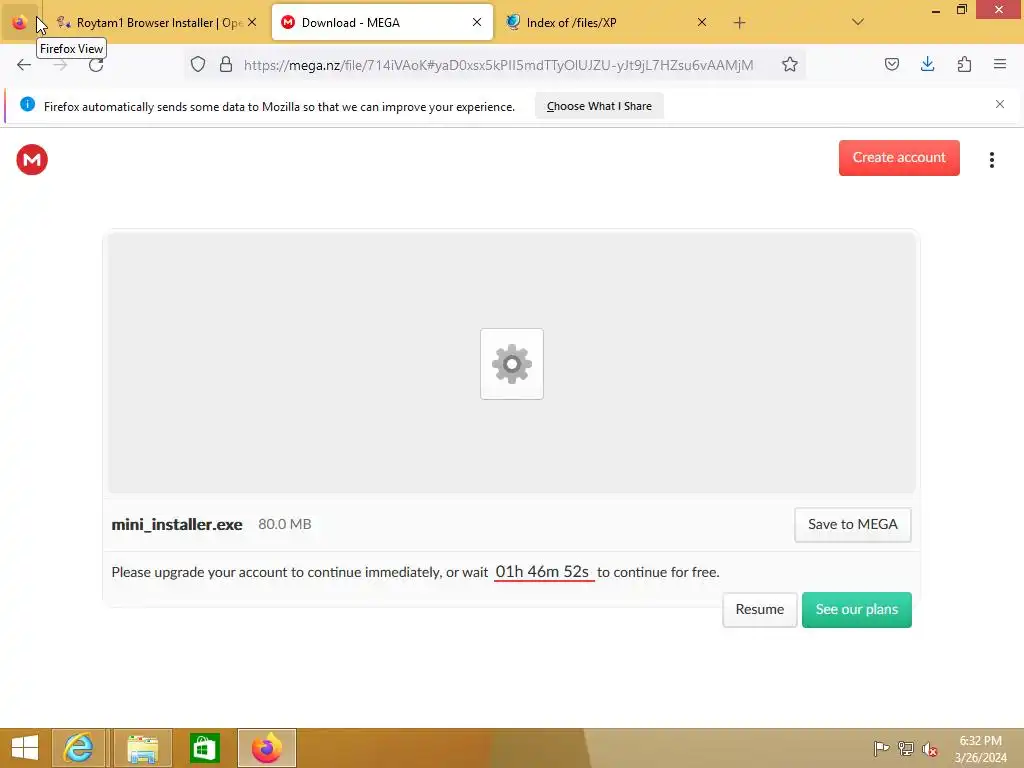This screenshot has width=1024, height=768.
Task: Open the network tray icon
Action: click(x=906, y=748)
